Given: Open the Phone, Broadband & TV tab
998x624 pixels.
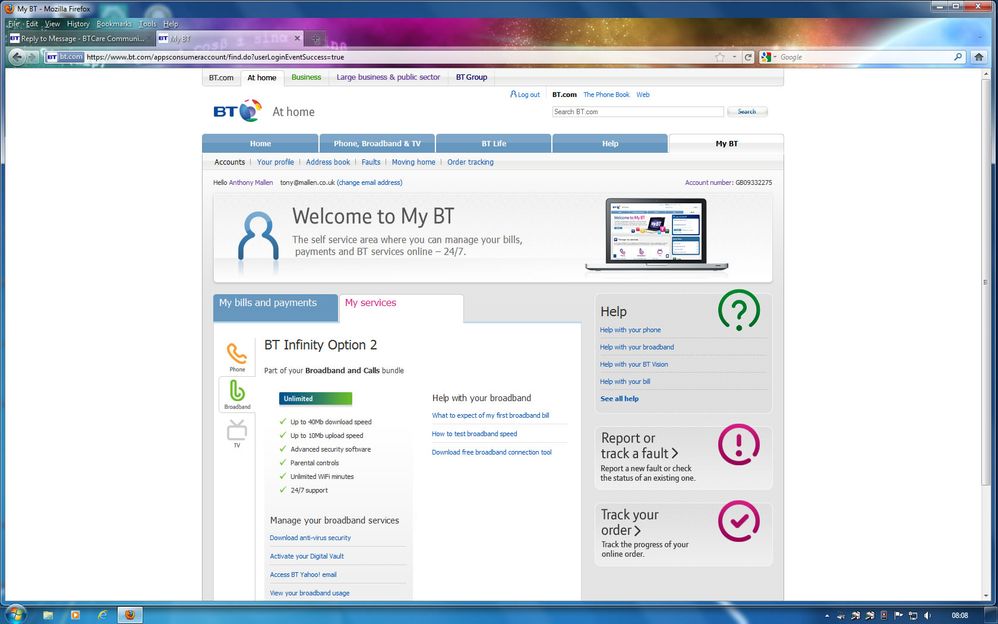Looking at the screenshot, I should tap(377, 143).
